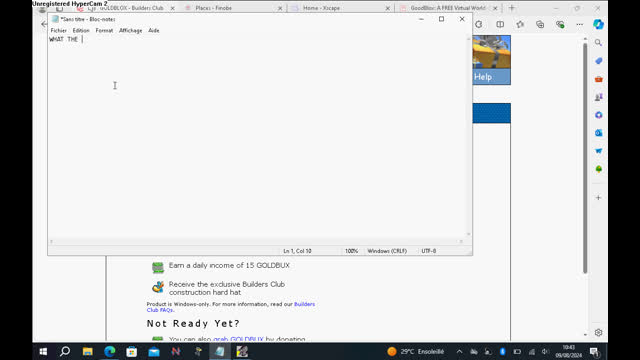Image resolution: width=640 pixels, height=360 pixels.
Task: Open the Edge settings and more menu
Action: coord(580,24)
